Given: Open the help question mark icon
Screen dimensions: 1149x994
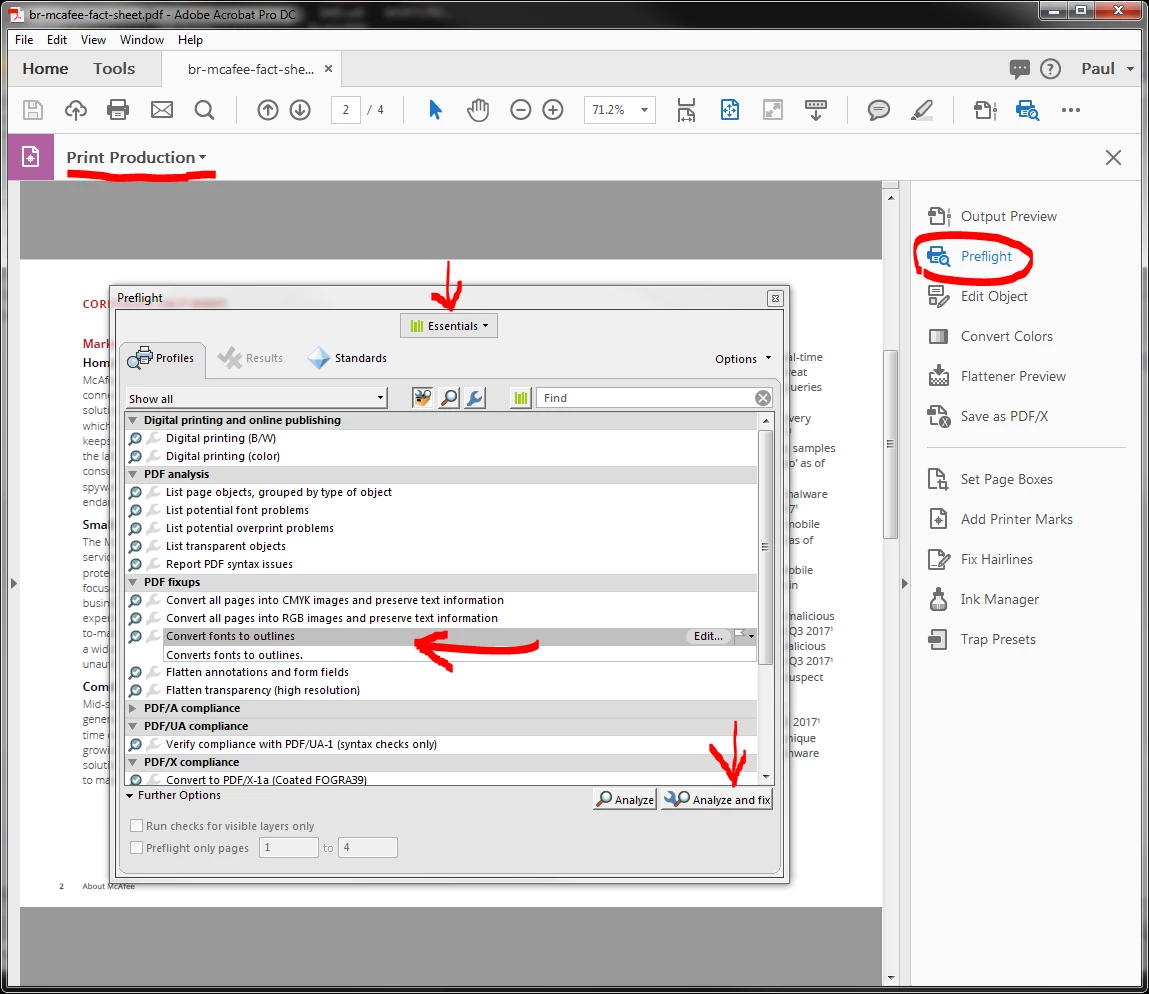Looking at the screenshot, I should [x=1050, y=69].
